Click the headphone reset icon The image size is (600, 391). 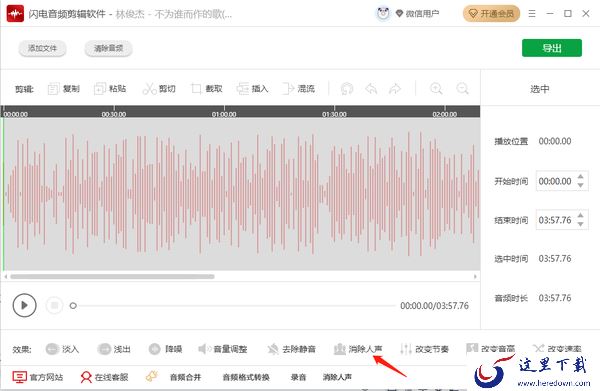pos(347,89)
